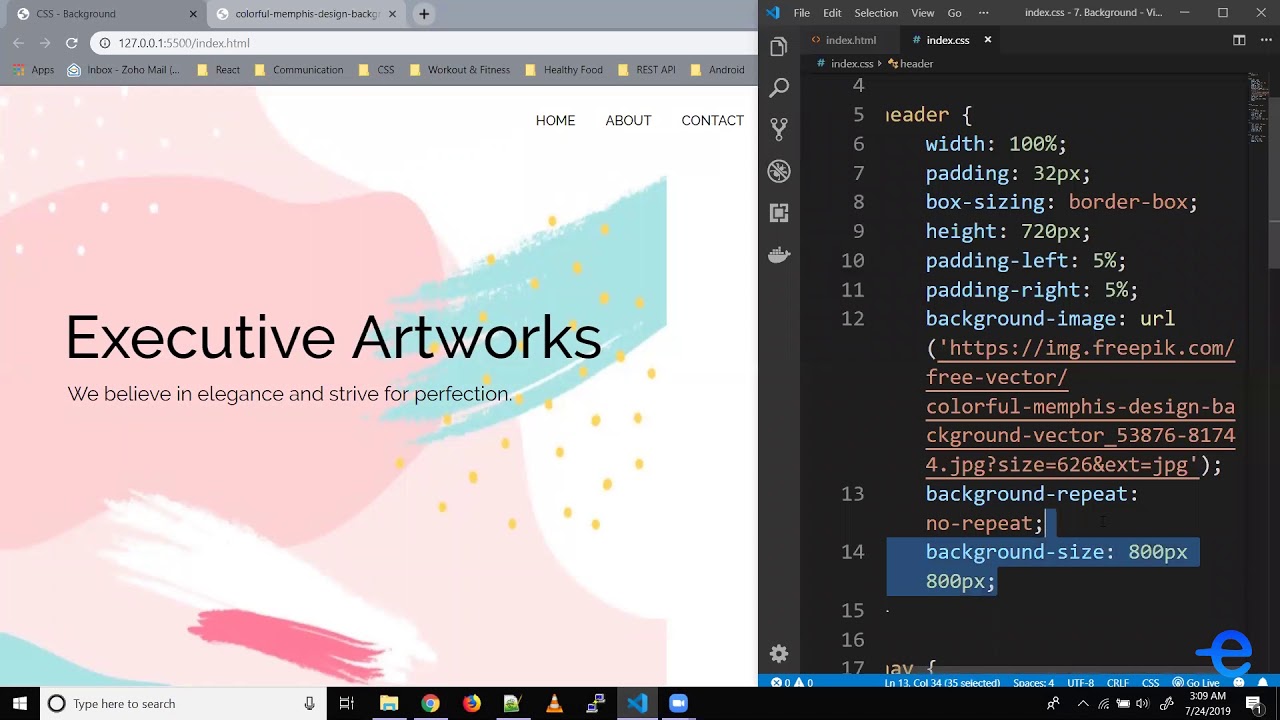Click the CONTACT navigation link
1280x720 pixels.
pos(712,121)
